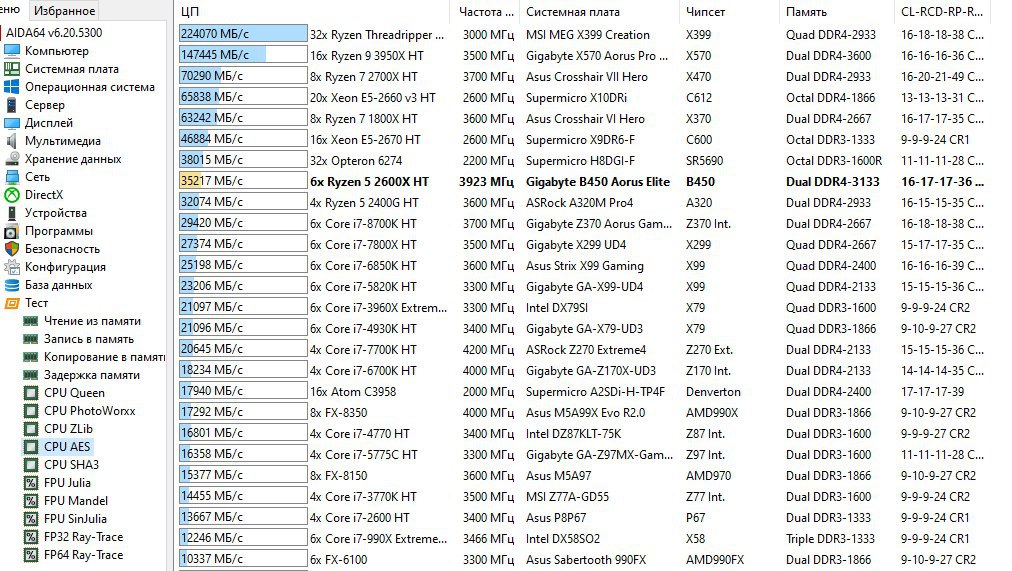This screenshot has height=571, width=1012.
Task: Sort by the Чипсет column header
Action: click(x=729, y=12)
